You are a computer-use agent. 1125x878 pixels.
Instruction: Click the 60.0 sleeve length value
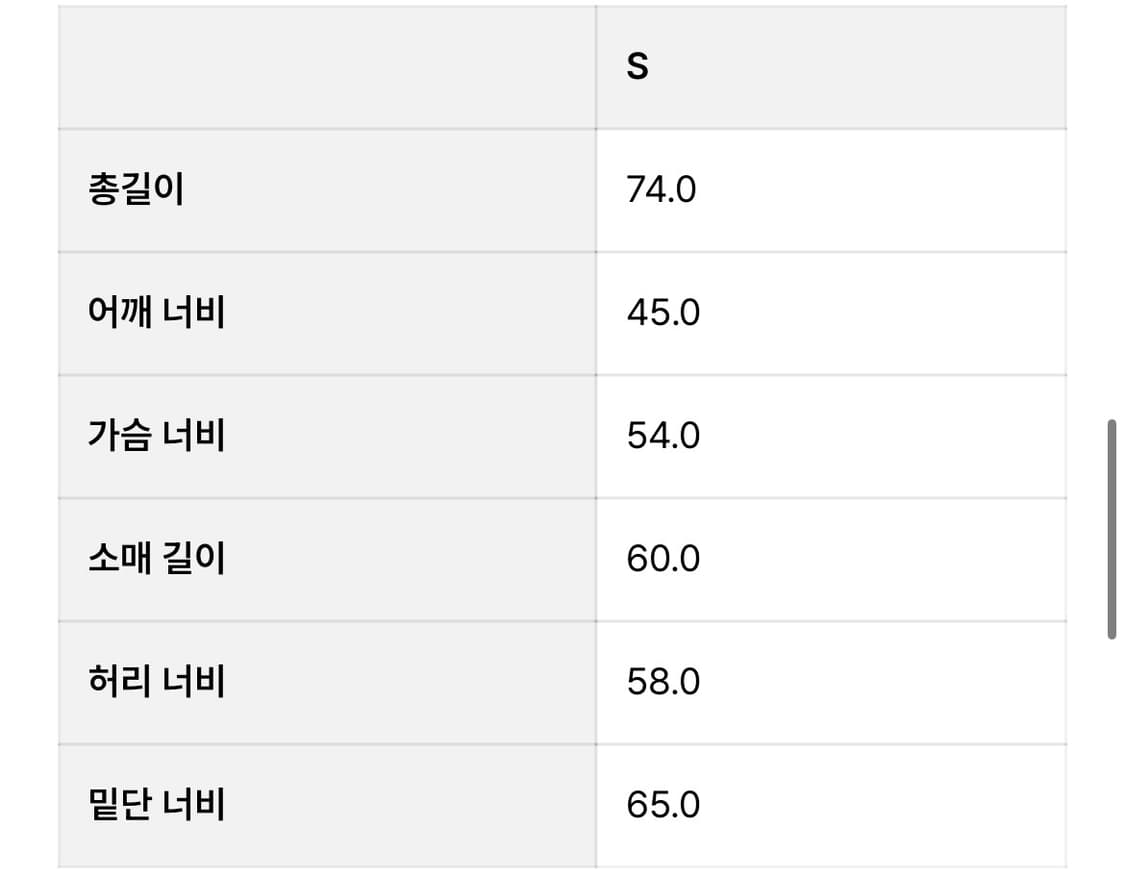(663, 559)
